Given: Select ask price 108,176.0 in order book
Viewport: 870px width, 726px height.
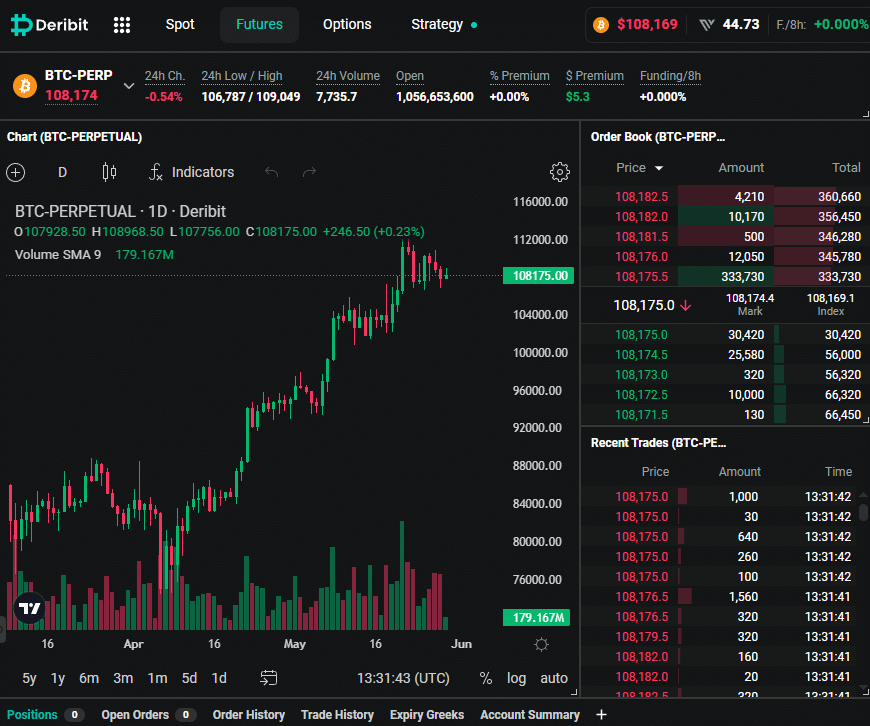Looking at the screenshot, I should click(641, 256).
